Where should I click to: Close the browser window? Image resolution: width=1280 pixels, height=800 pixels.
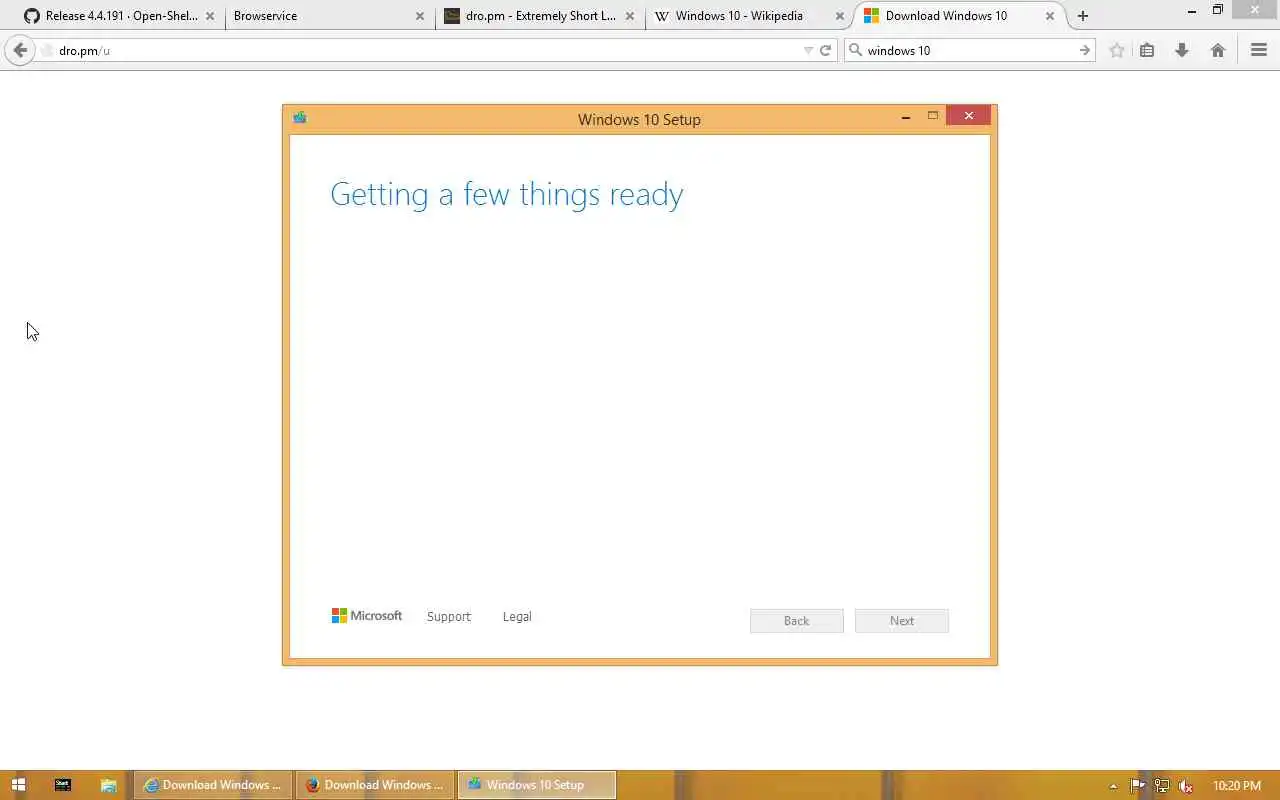(1254, 10)
